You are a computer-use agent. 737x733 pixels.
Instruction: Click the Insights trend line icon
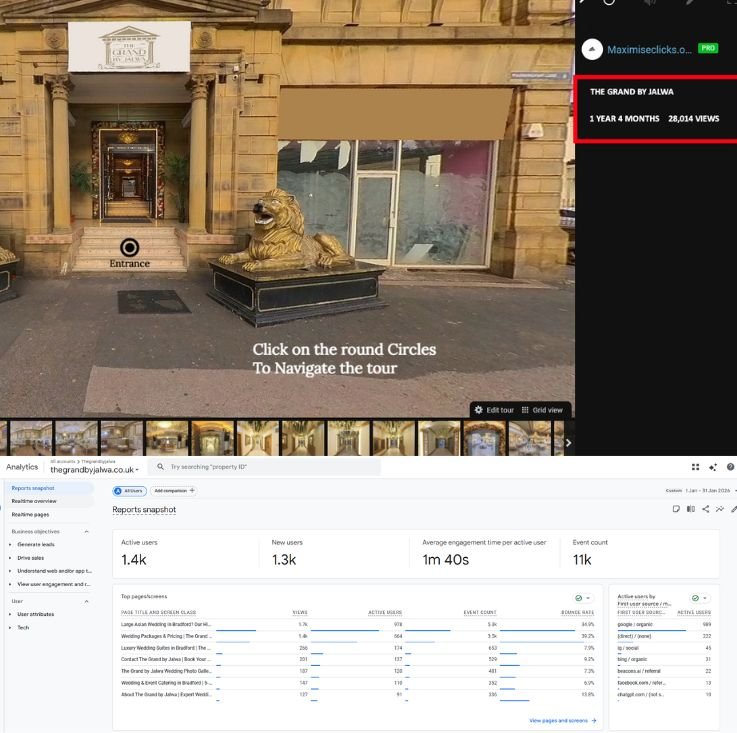(x=719, y=509)
